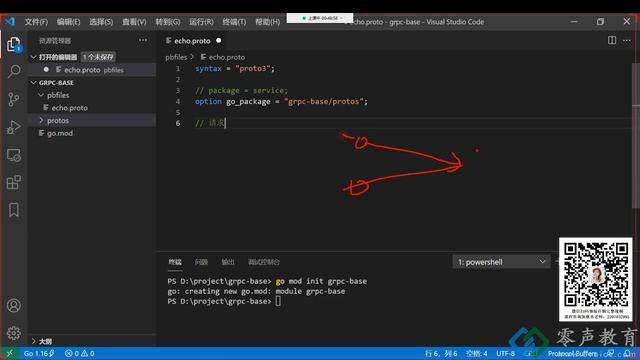Open Source Control view icon
Viewport: 640px width, 360px height.
(14, 99)
